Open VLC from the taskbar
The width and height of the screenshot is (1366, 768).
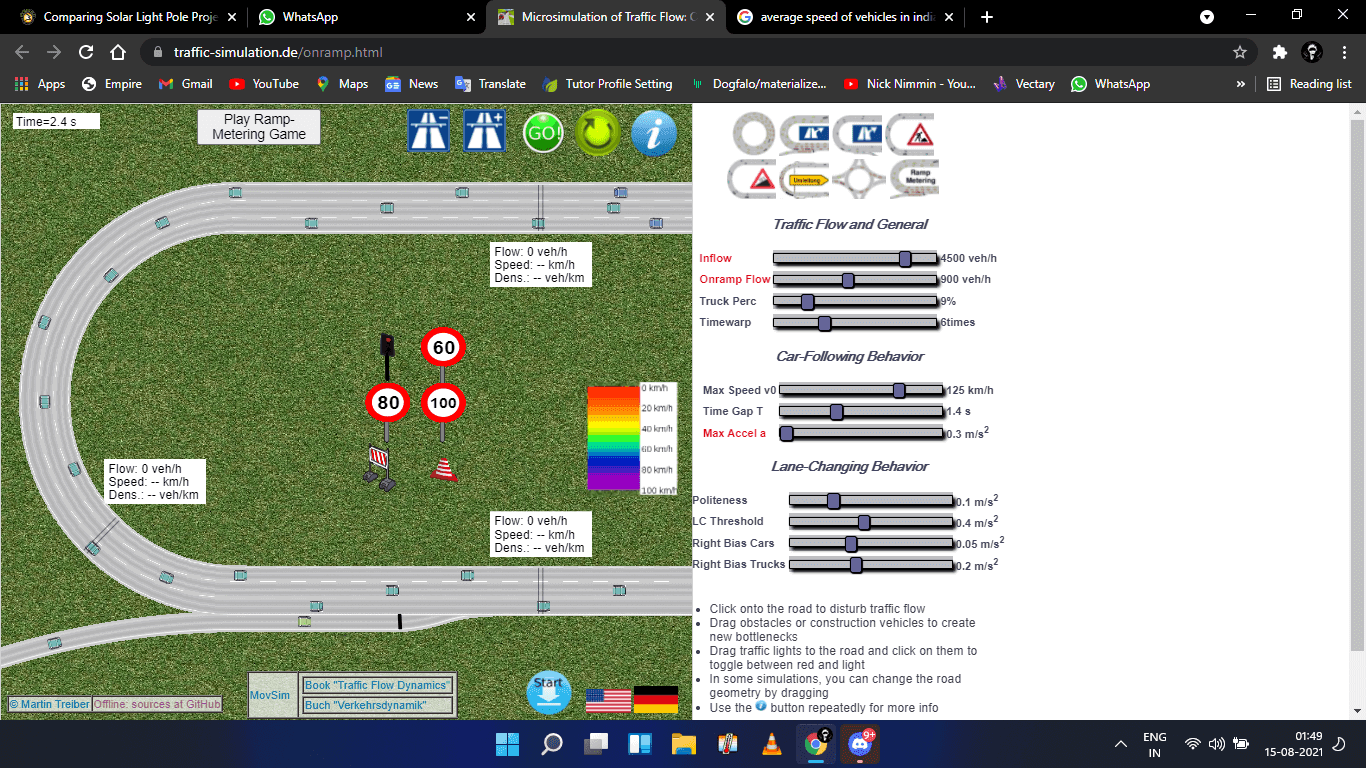[x=772, y=744]
